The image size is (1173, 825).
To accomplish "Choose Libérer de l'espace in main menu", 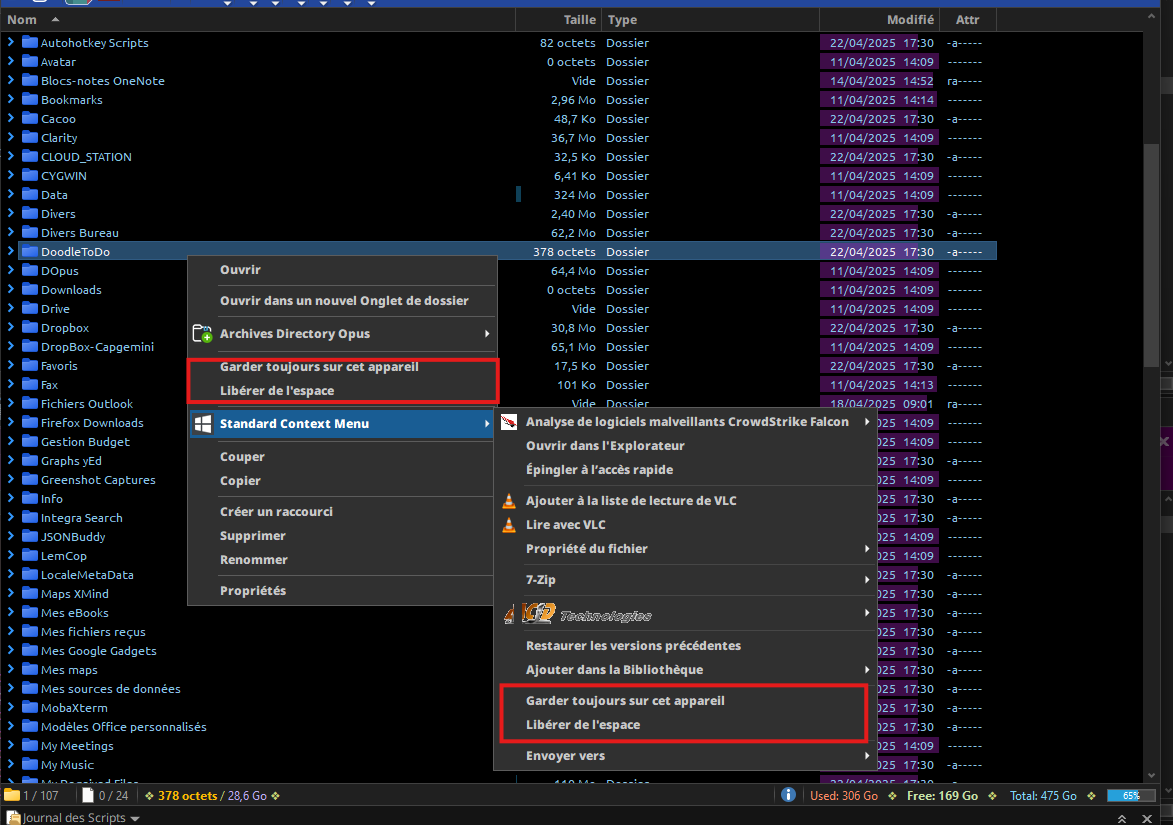I will (277, 390).
